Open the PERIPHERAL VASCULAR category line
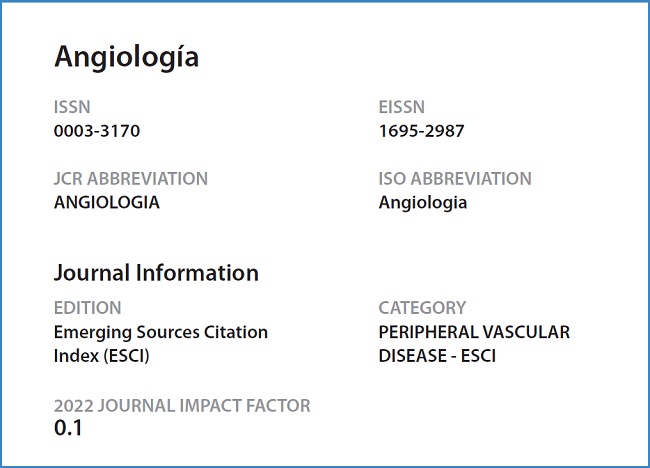 pyautogui.click(x=473, y=332)
